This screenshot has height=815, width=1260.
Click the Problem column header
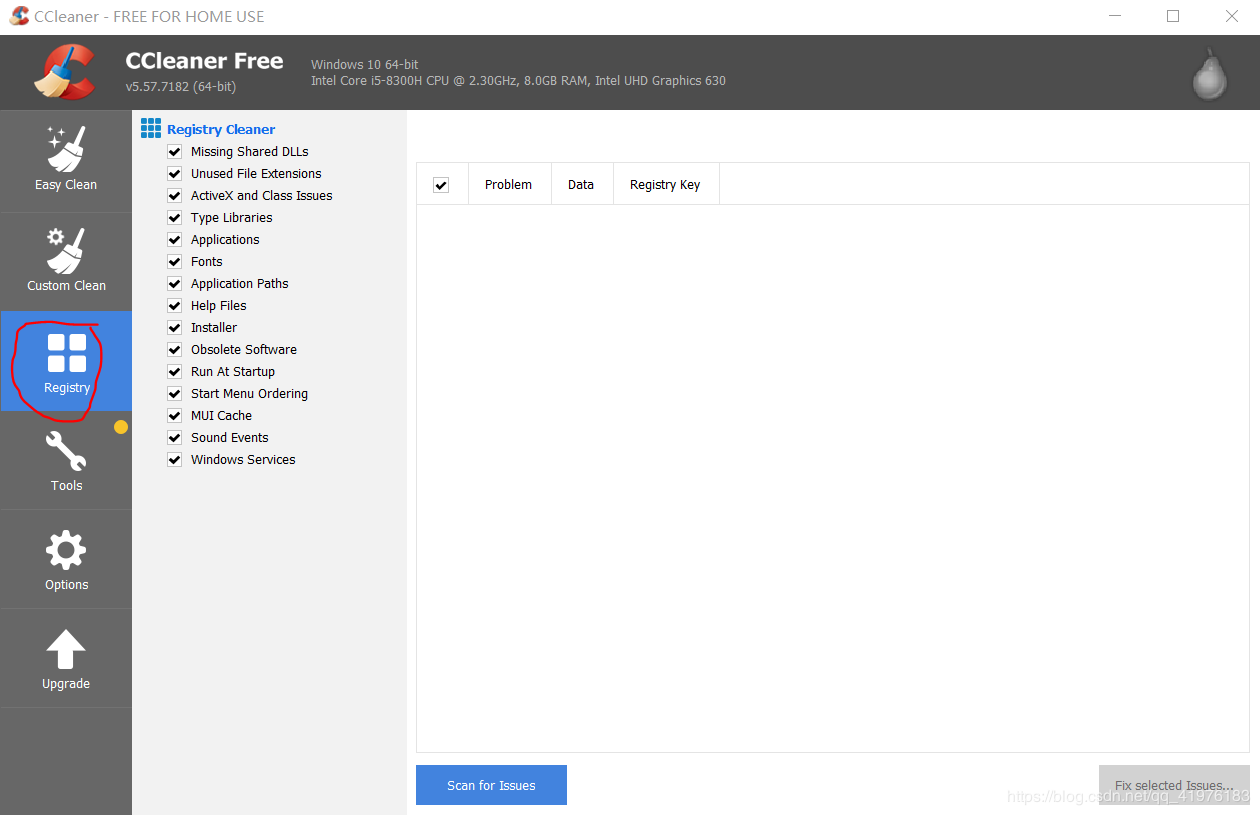click(508, 185)
